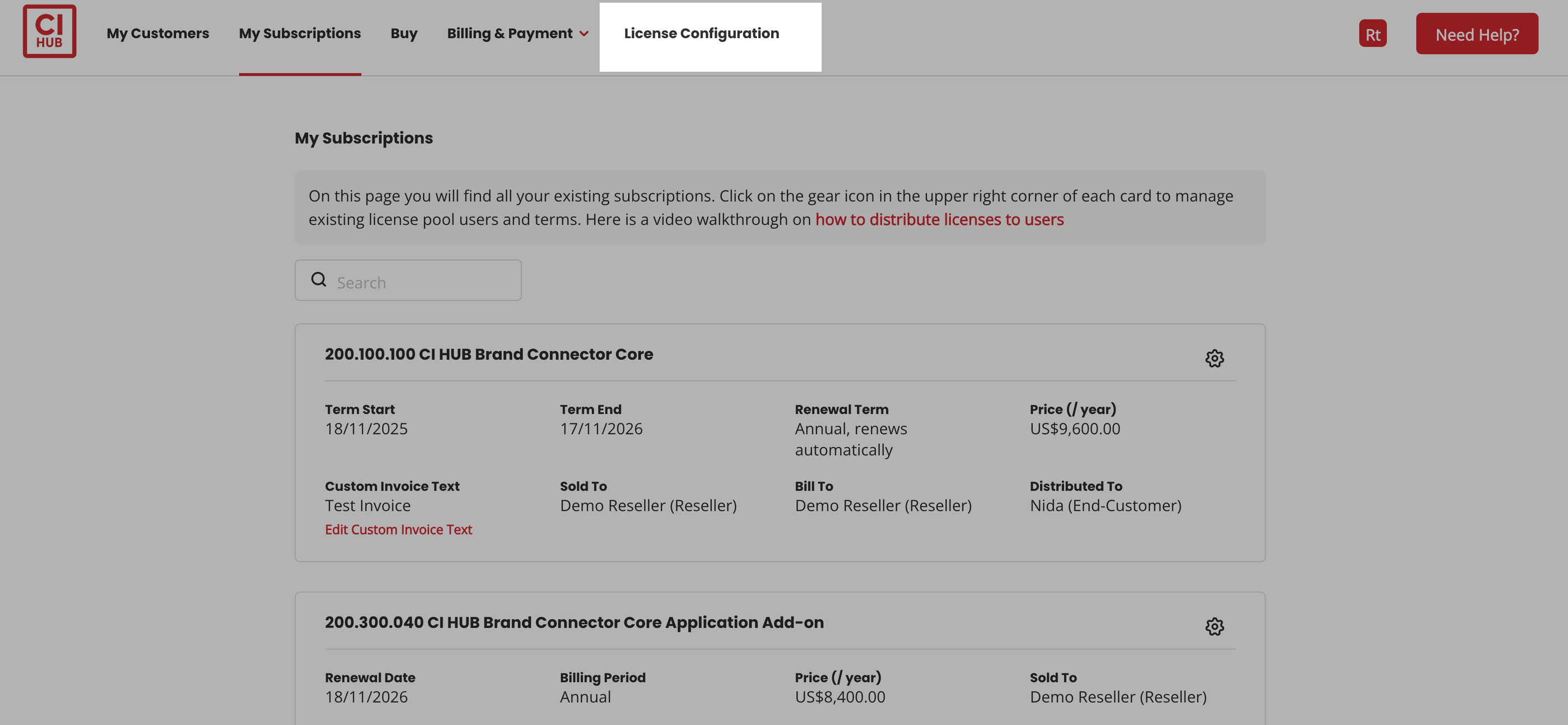Screen dimensions: 1568x725
Task: Open the Billing & Payment menu
Action: [510, 34]
